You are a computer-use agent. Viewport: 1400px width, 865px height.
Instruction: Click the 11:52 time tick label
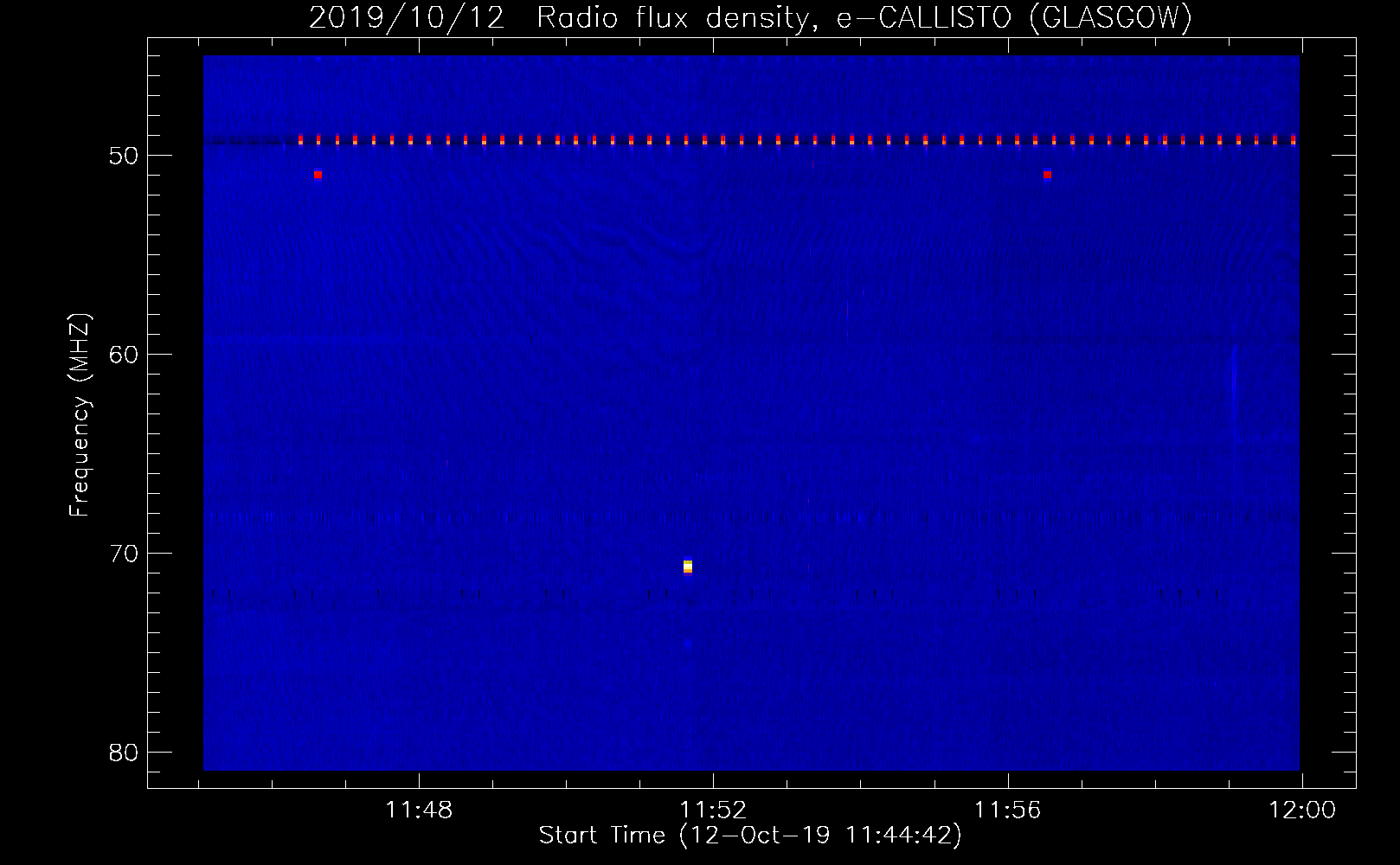[x=713, y=811]
